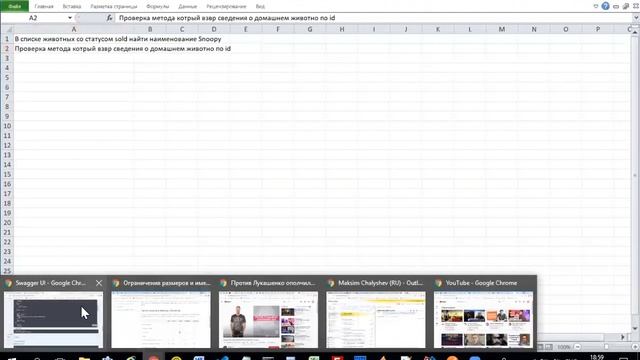This screenshot has width=640, height=360.
Task: Click Chrome icon beside Swagger UI title
Action: (9, 283)
